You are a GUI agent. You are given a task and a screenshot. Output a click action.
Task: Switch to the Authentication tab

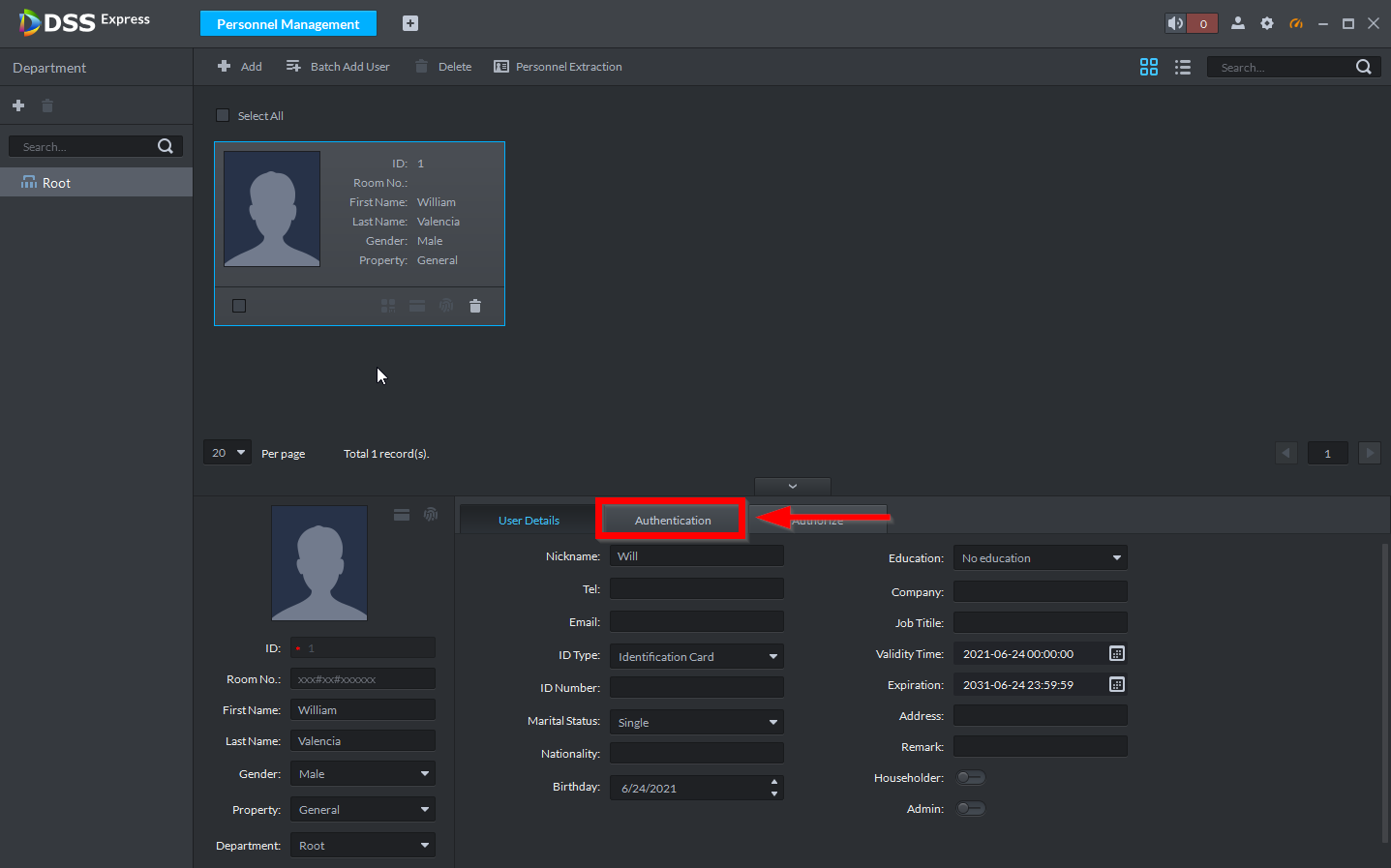[673, 521]
